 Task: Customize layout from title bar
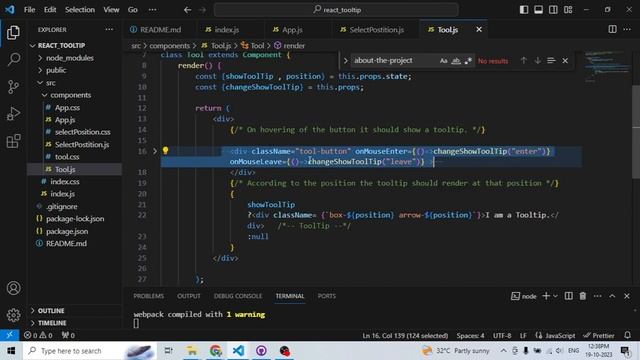[x=568, y=10]
